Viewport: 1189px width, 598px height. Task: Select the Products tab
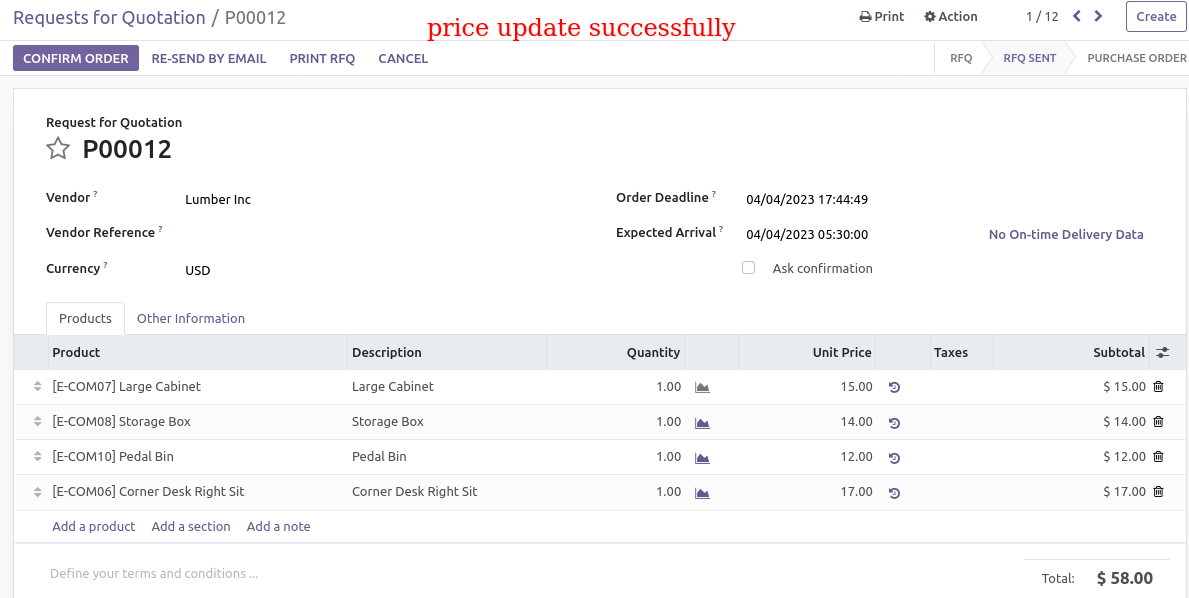[85, 318]
